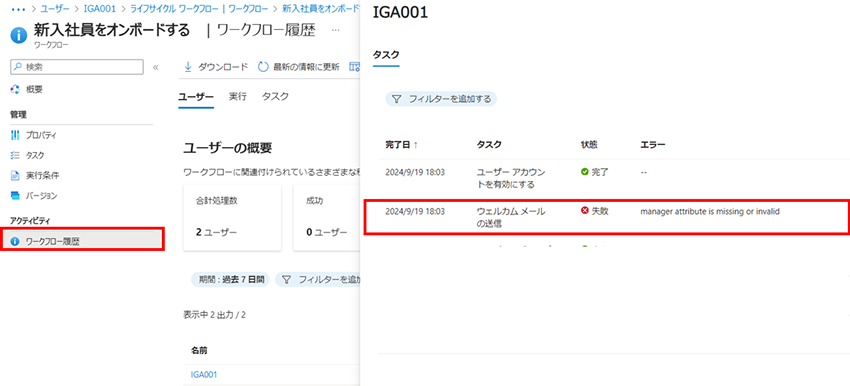Open タスク in the sidebar menu
This screenshot has width=850, height=386.
(35, 155)
